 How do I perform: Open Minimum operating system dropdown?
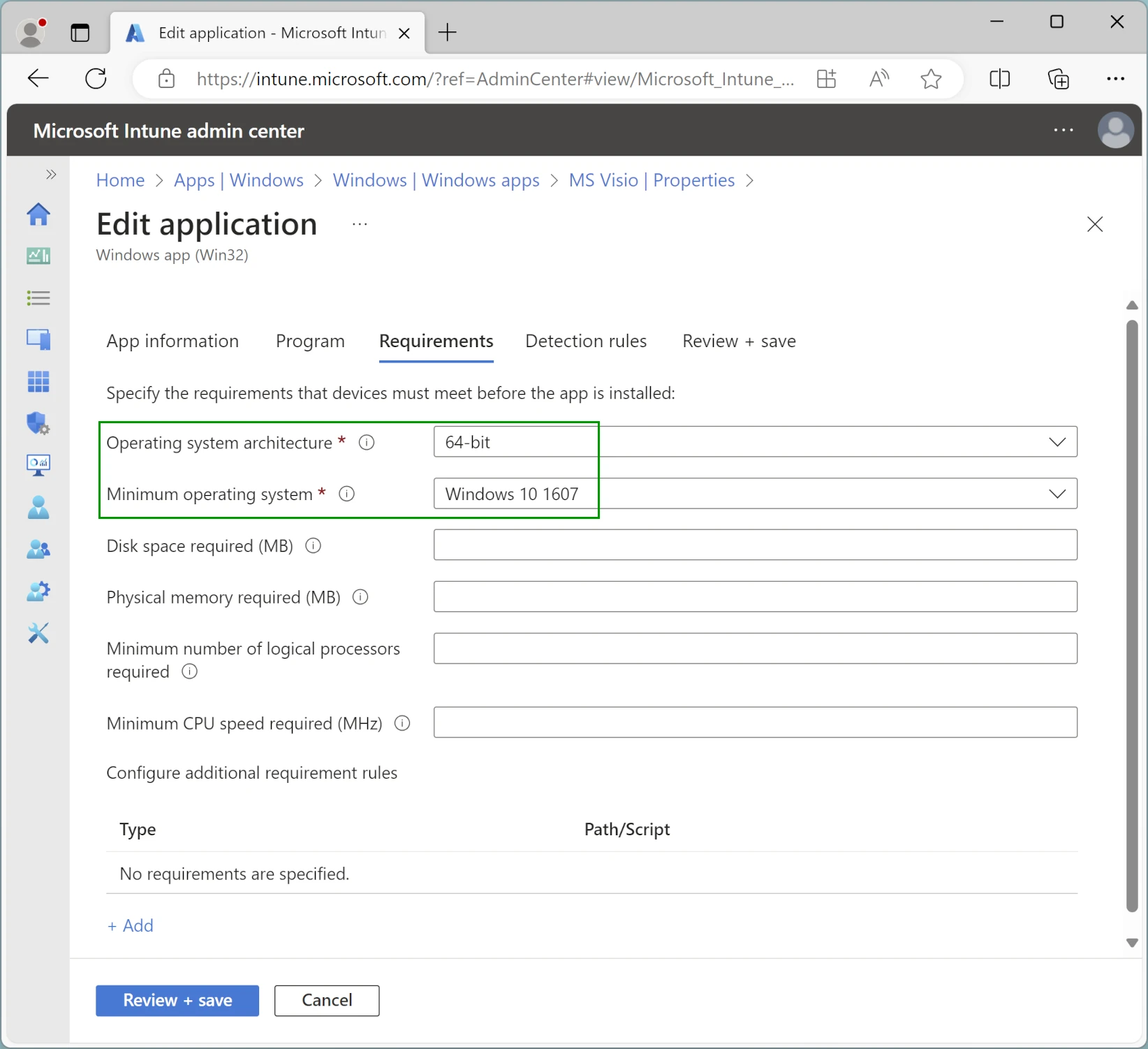(756, 493)
